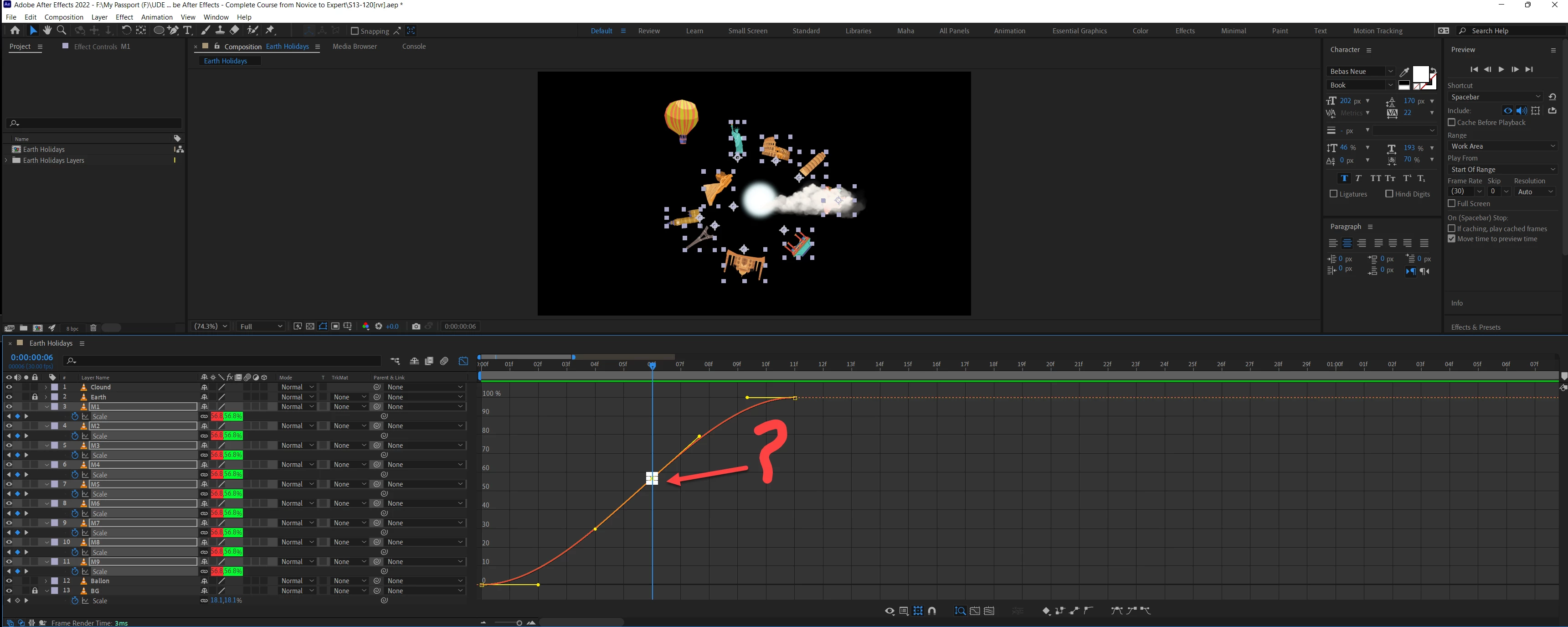Viewport: 1568px width, 627px height.
Task: Expand the Earth Holidays Layers folder
Action: click(x=7, y=160)
